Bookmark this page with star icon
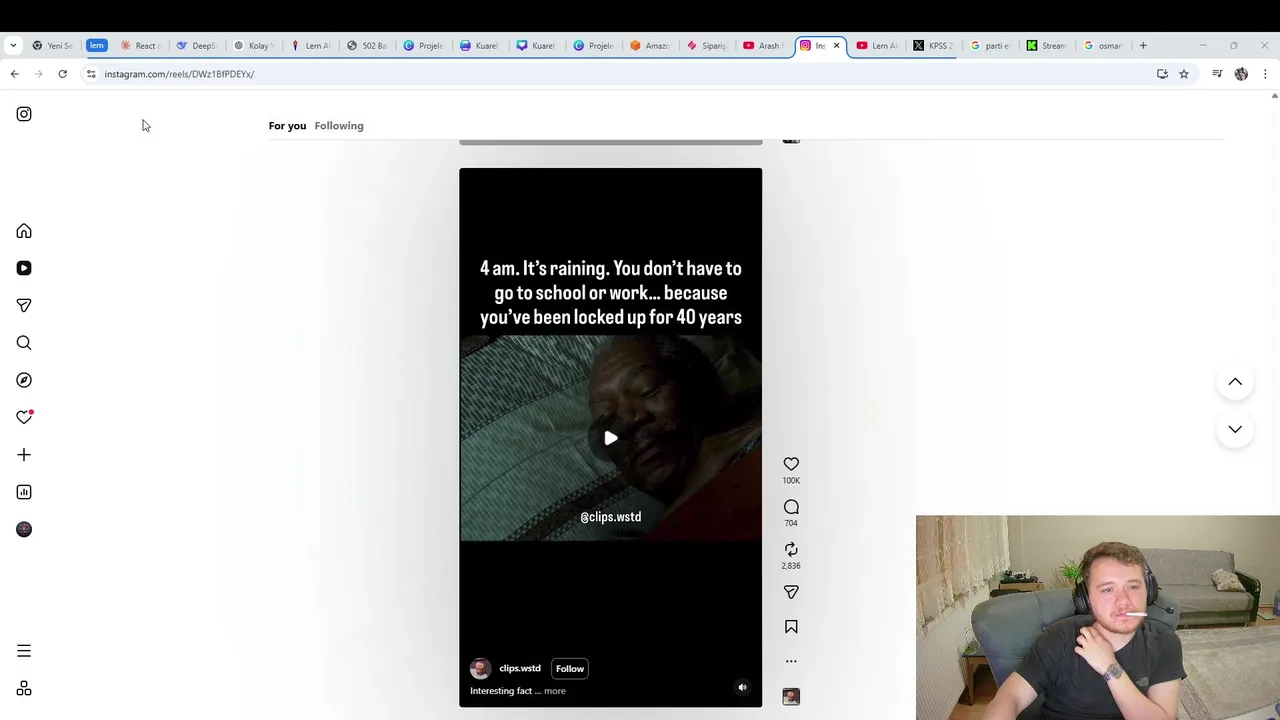 click(1184, 74)
